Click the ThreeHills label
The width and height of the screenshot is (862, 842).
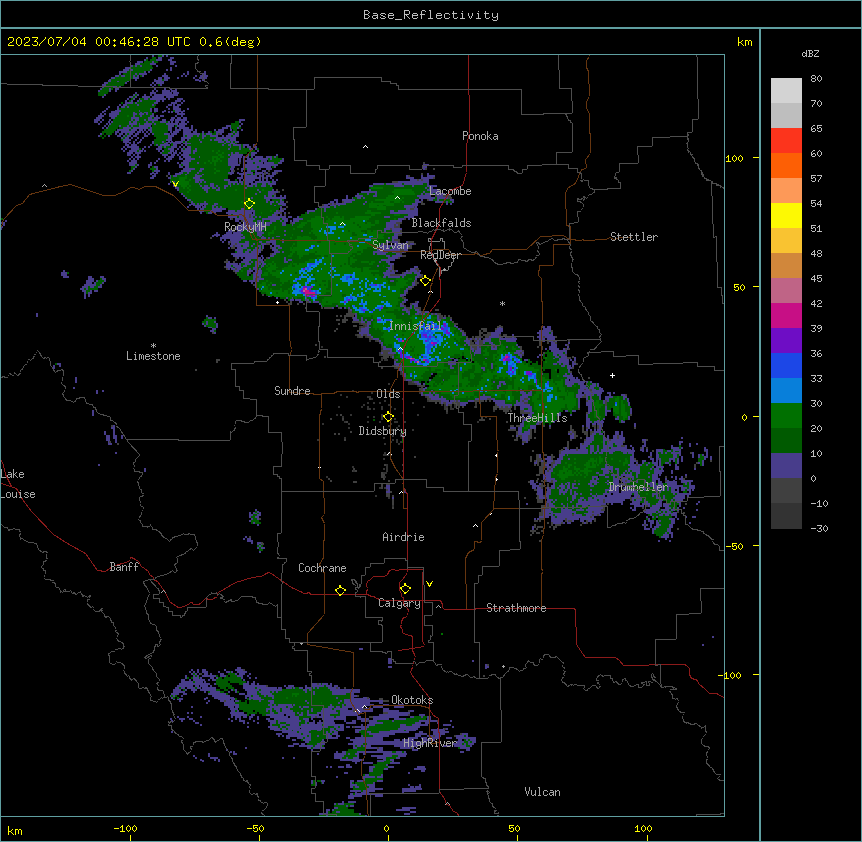537,418
